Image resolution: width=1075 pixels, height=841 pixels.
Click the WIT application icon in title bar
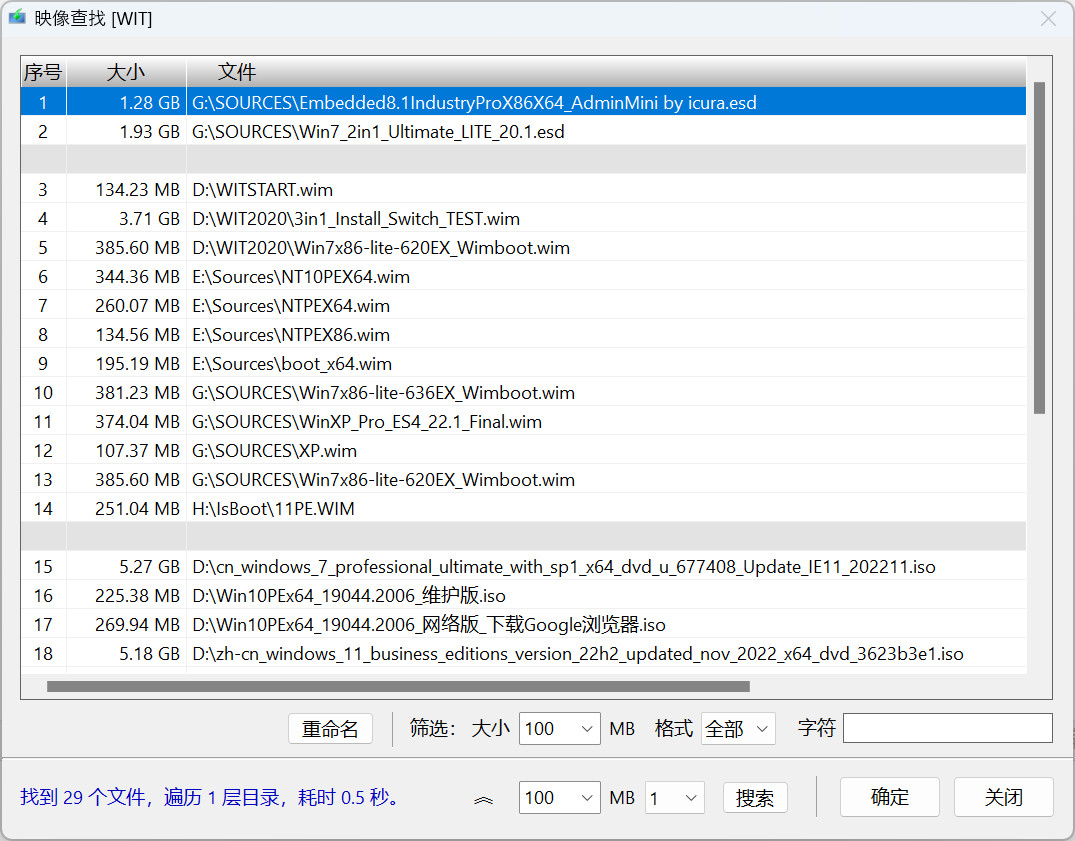[17, 17]
